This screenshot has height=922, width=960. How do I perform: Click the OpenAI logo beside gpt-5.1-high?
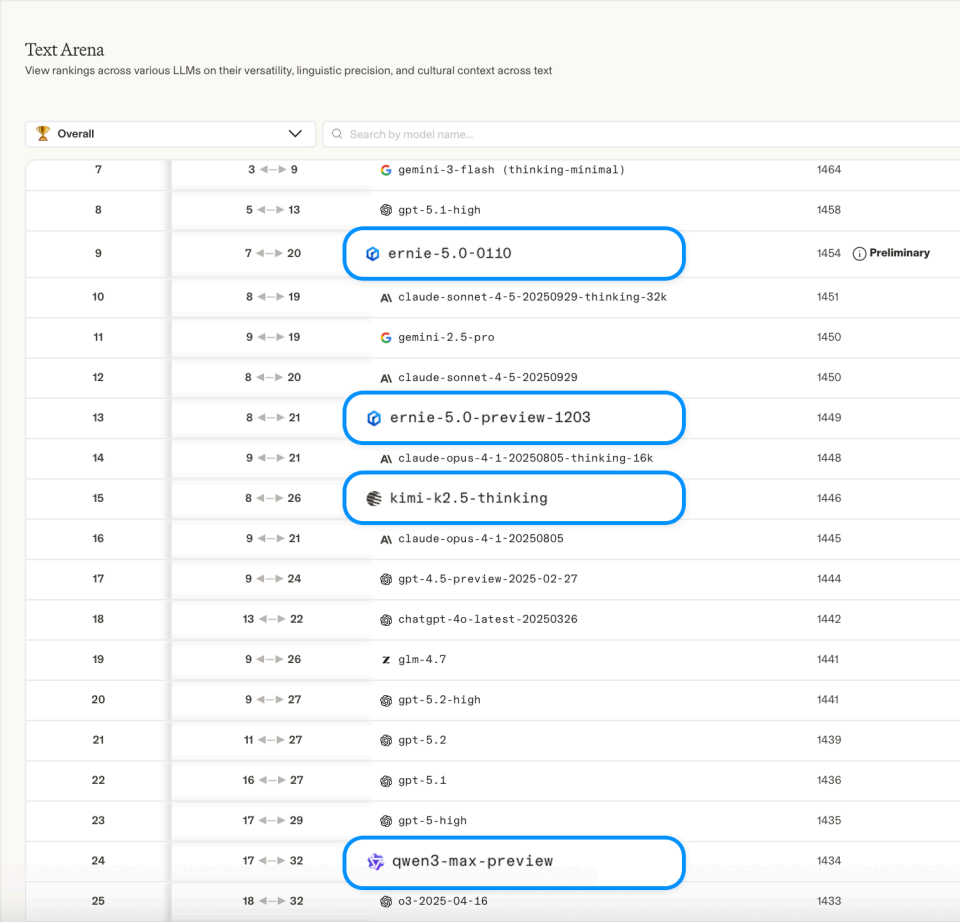(x=386, y=210)
